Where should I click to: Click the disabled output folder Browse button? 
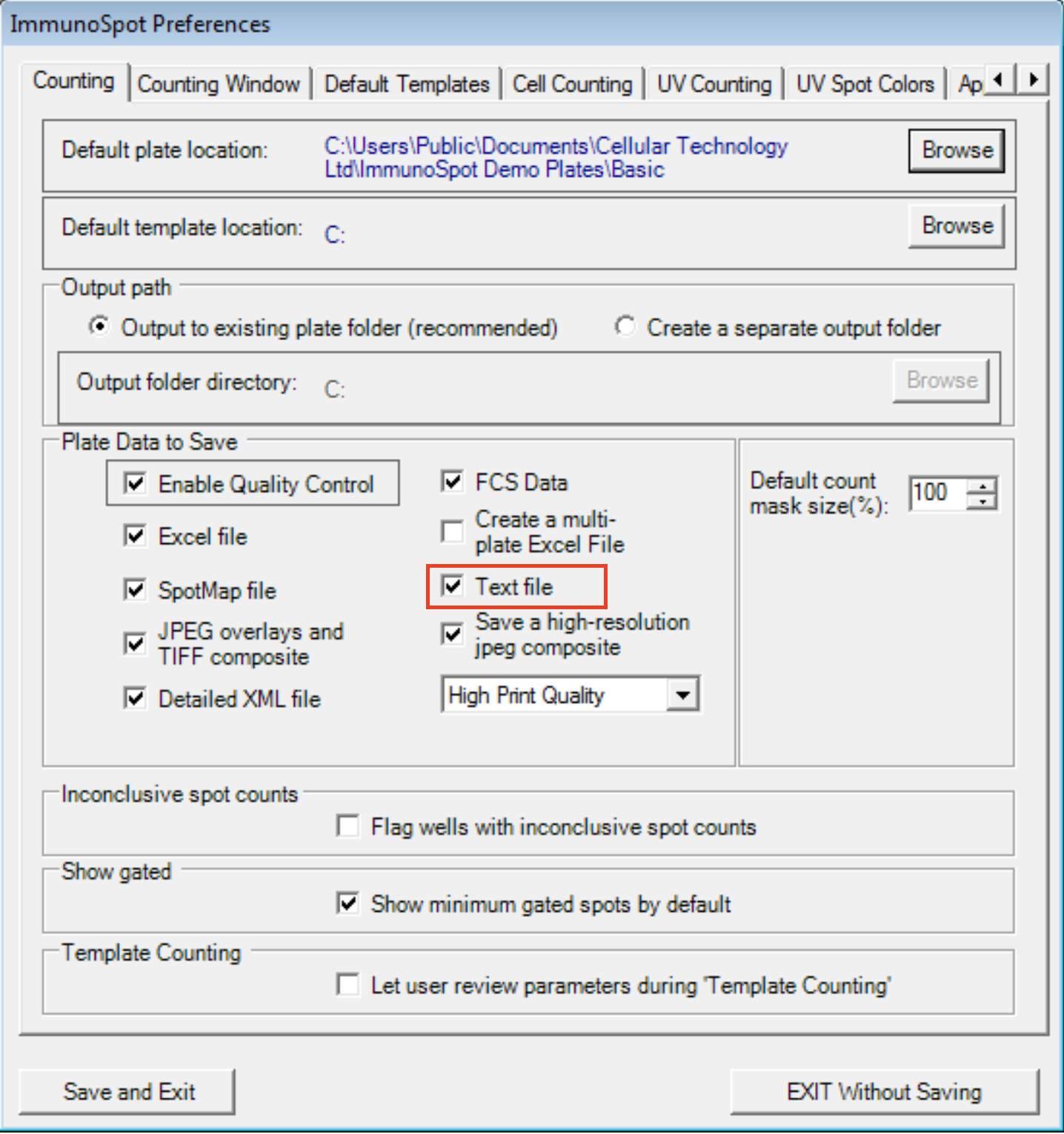[941, 380]
